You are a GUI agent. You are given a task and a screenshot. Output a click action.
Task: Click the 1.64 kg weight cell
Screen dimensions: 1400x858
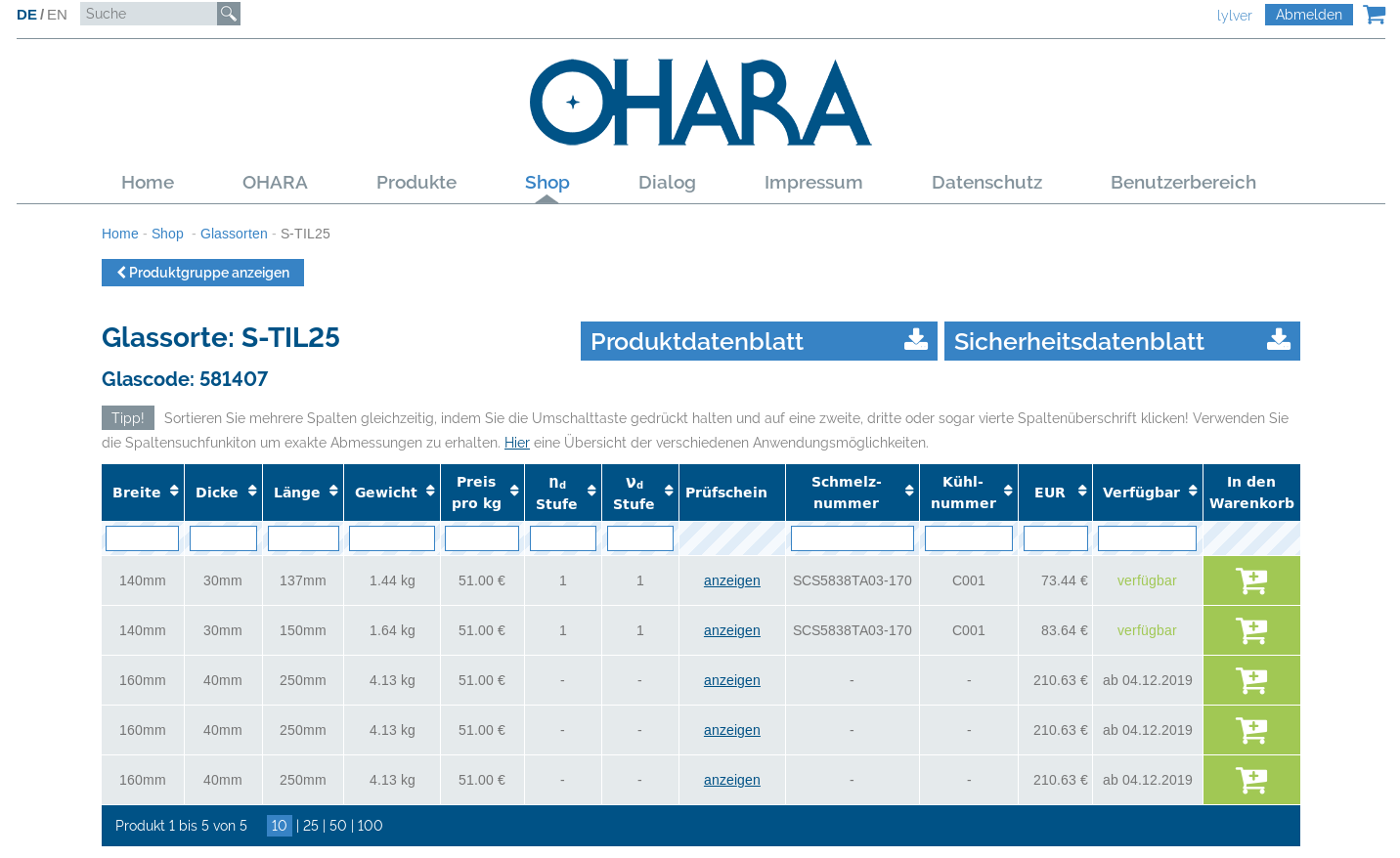[x=392, y=630]
